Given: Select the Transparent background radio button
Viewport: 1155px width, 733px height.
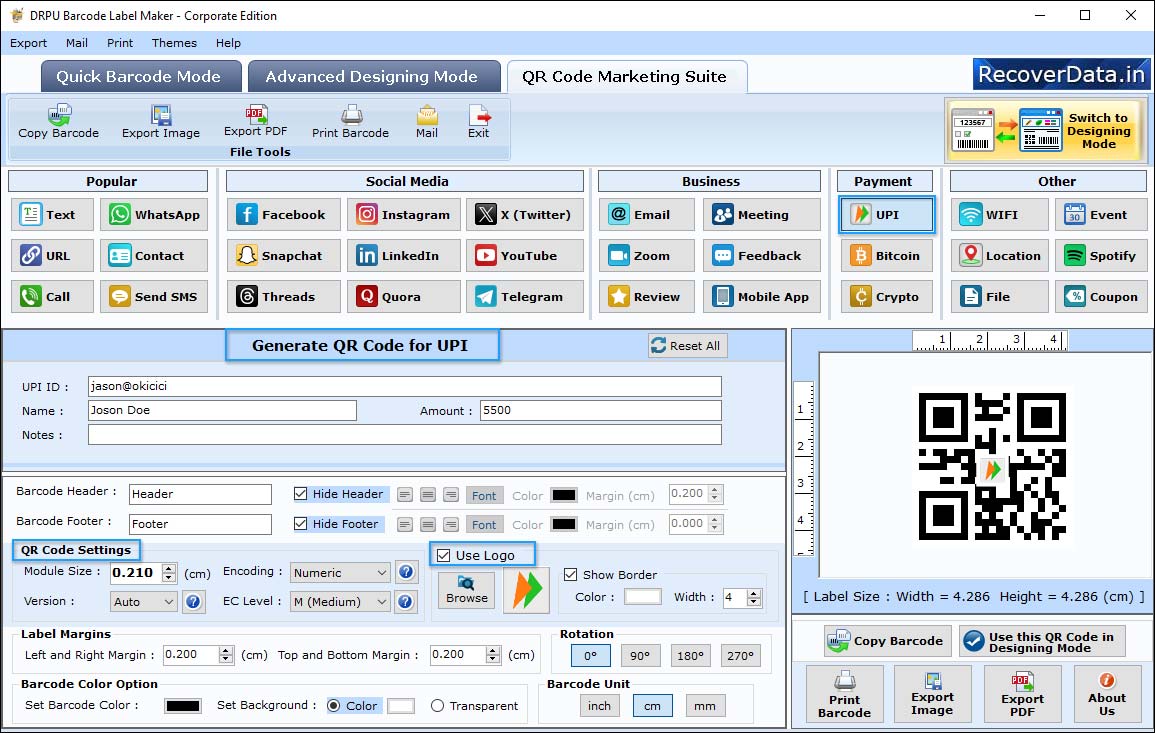Looking at the screenshot, I should pyautogui.click(x=438, y=706).
